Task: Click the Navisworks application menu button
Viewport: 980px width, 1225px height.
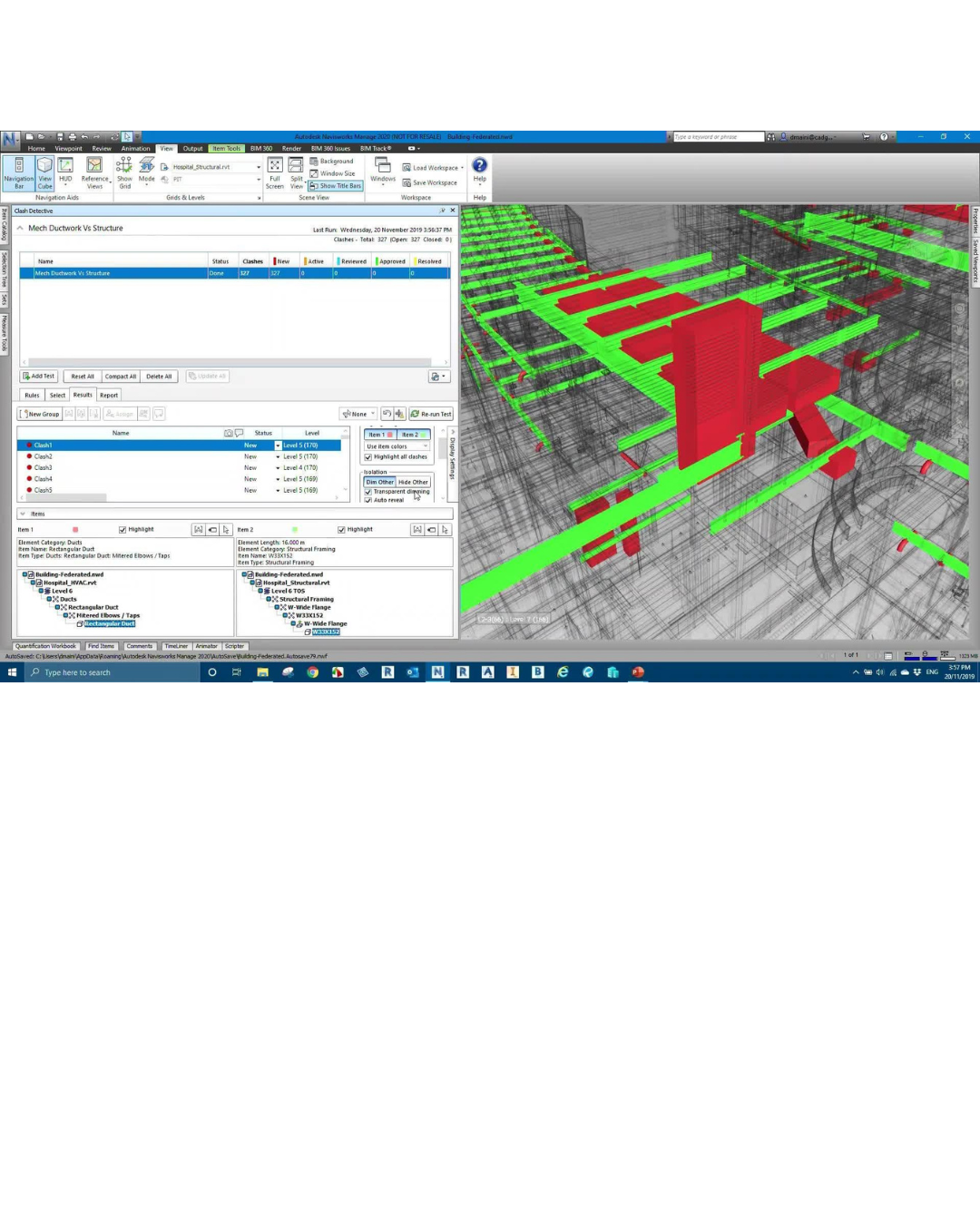Action: (x=10, y=140)
